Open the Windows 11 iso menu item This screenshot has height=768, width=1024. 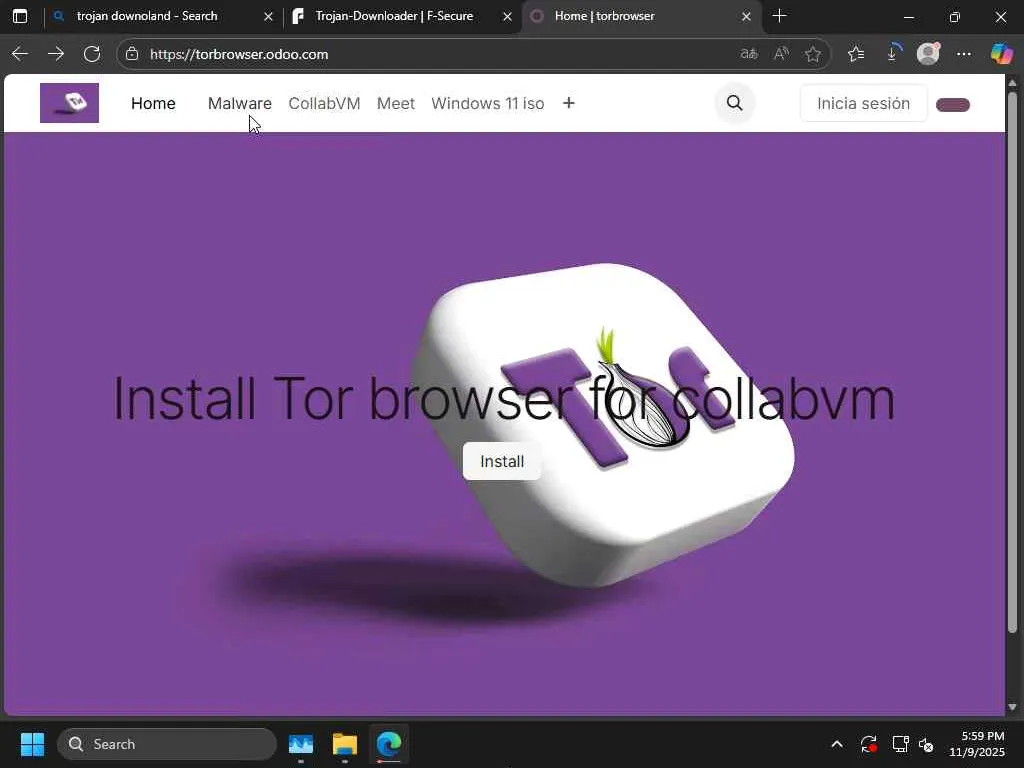(x=487, y=103)
